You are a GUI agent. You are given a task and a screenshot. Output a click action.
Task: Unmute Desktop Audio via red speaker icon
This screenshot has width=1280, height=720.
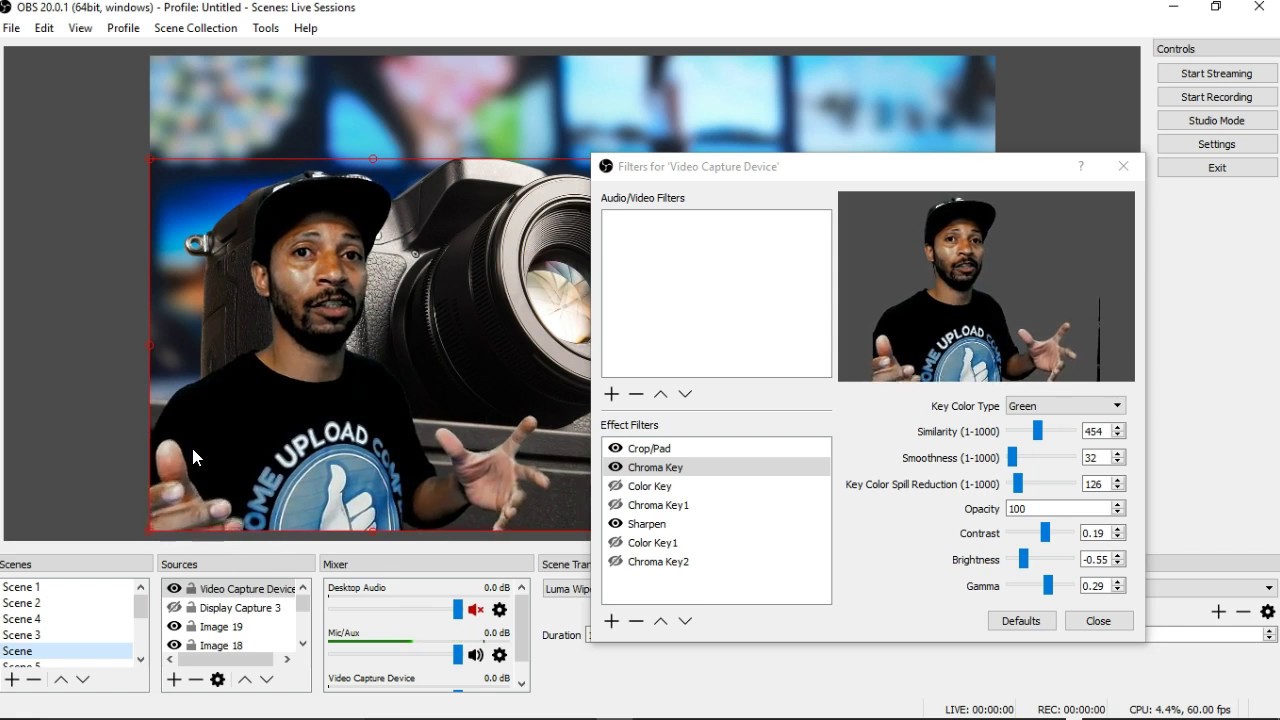[x=476, y=610]
